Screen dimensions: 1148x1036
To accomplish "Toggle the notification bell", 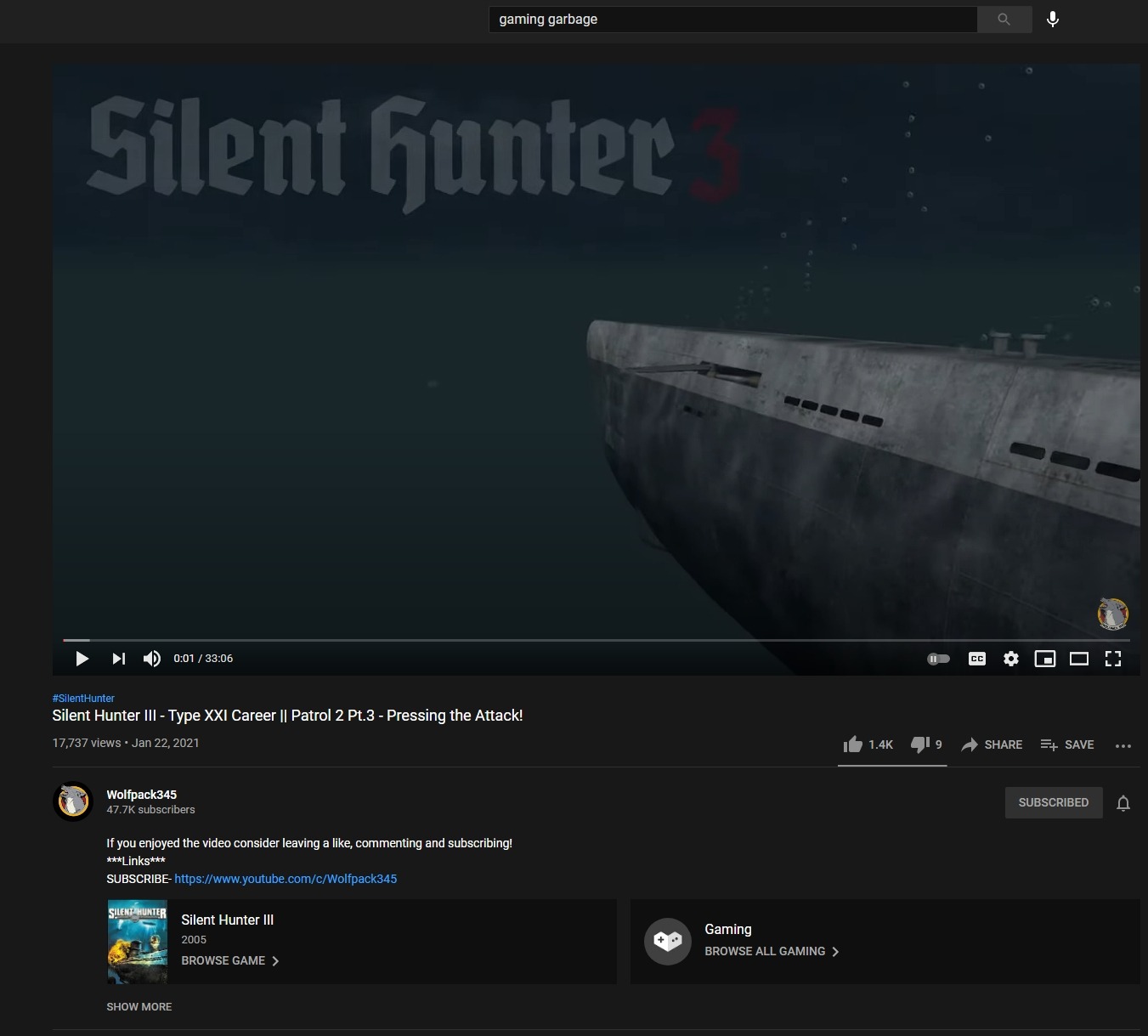I will [x=1123, y=803].
